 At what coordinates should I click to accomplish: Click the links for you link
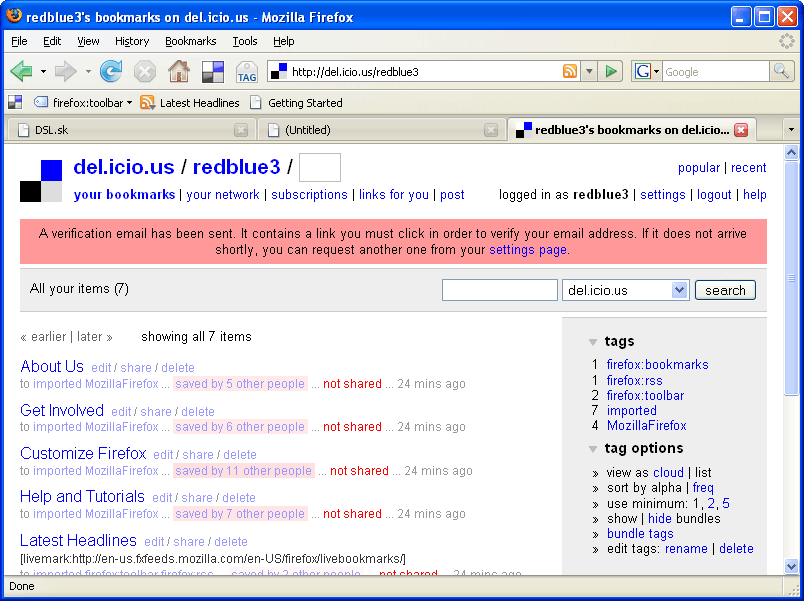tap(393, 195)
